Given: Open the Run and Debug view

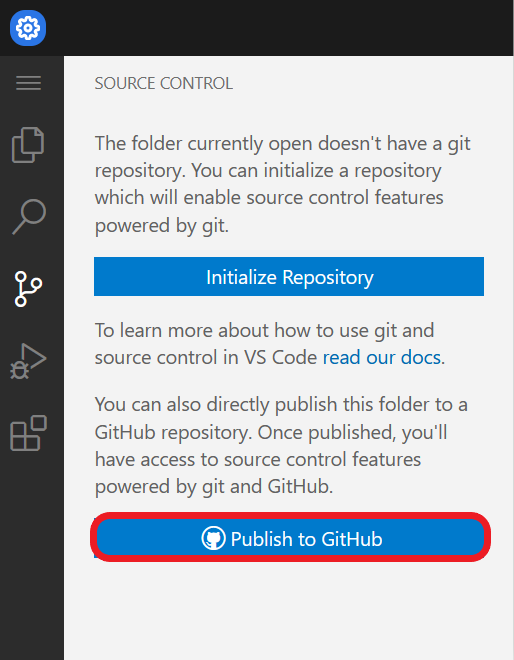Looking at the screenshot, I should pos(28,361).
